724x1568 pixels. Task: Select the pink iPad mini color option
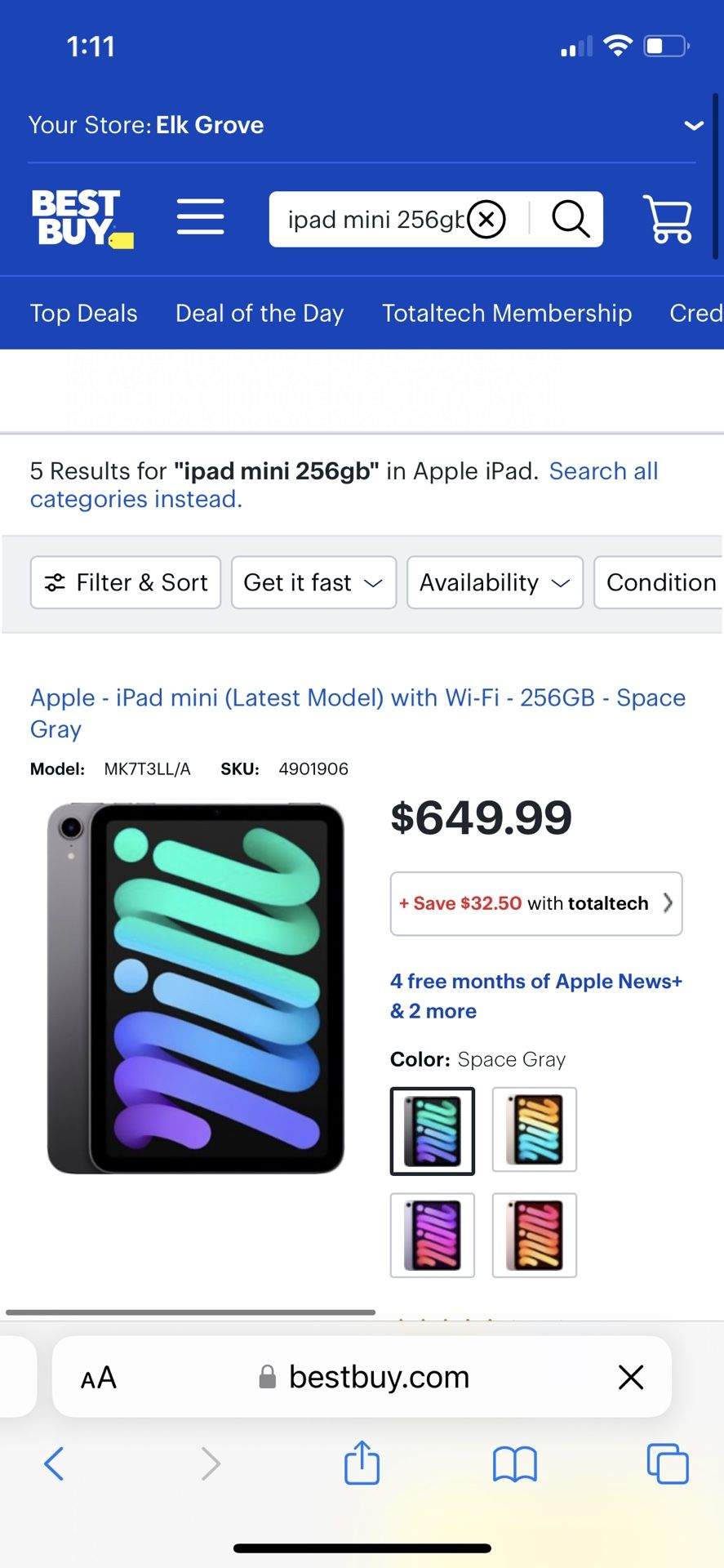click(x=534, y=1235)
